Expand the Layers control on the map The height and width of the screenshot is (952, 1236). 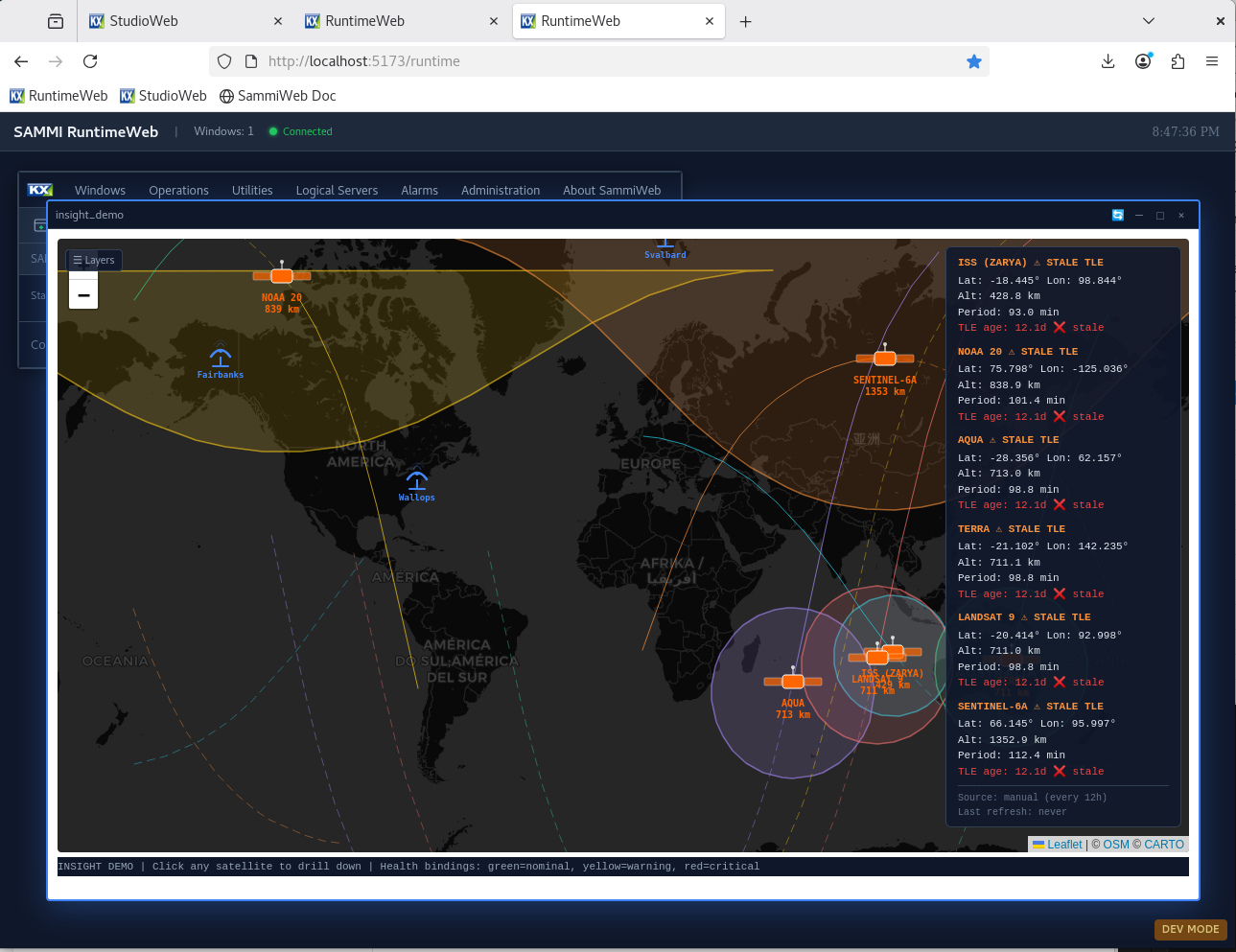[94, 260]
